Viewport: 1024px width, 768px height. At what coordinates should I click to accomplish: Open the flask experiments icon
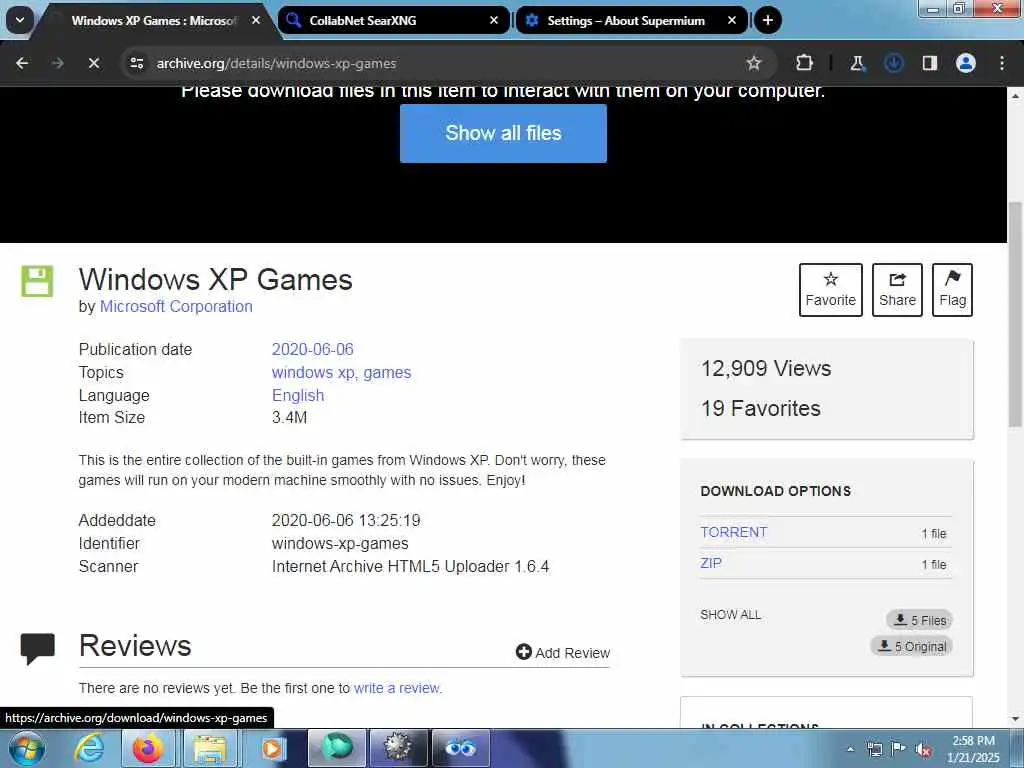click(x=857, y=63)
